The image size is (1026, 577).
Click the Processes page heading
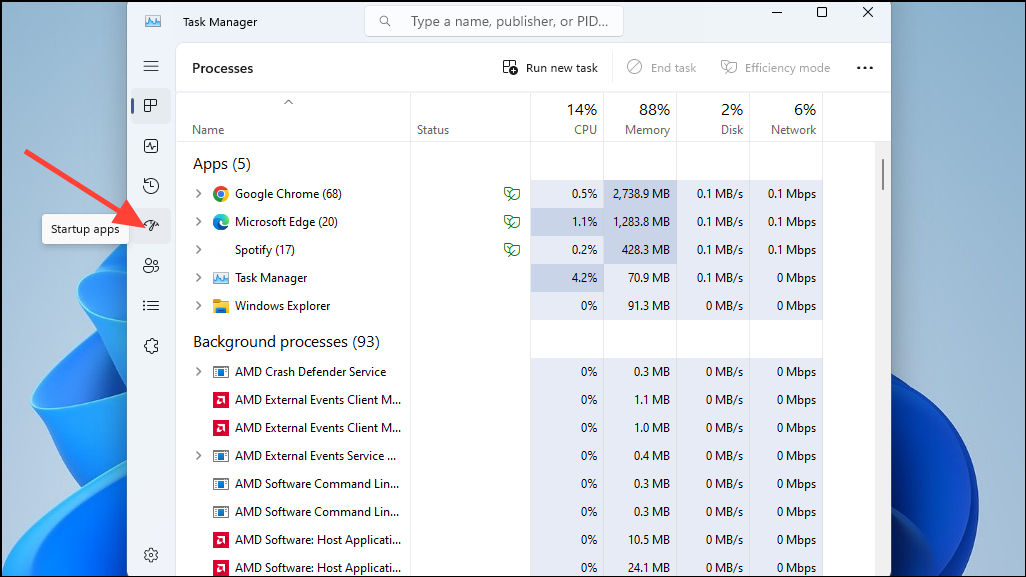click(222, 68)
